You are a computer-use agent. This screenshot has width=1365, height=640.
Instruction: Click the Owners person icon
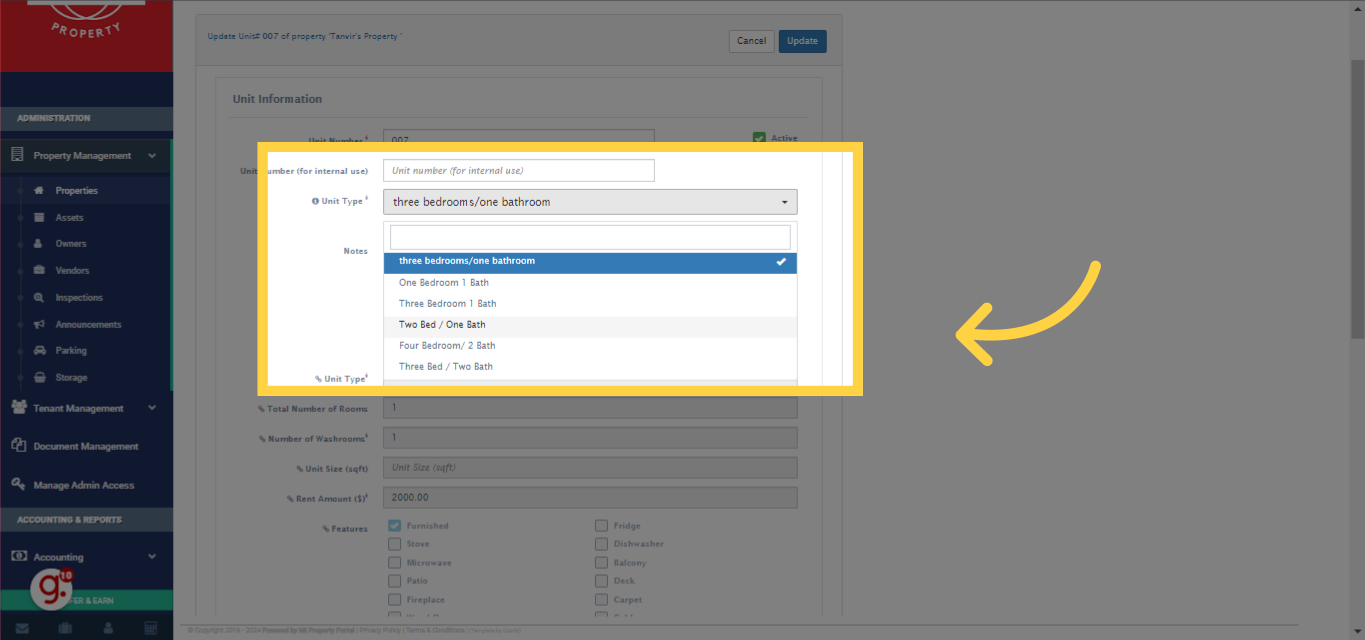tap(39, 243)
